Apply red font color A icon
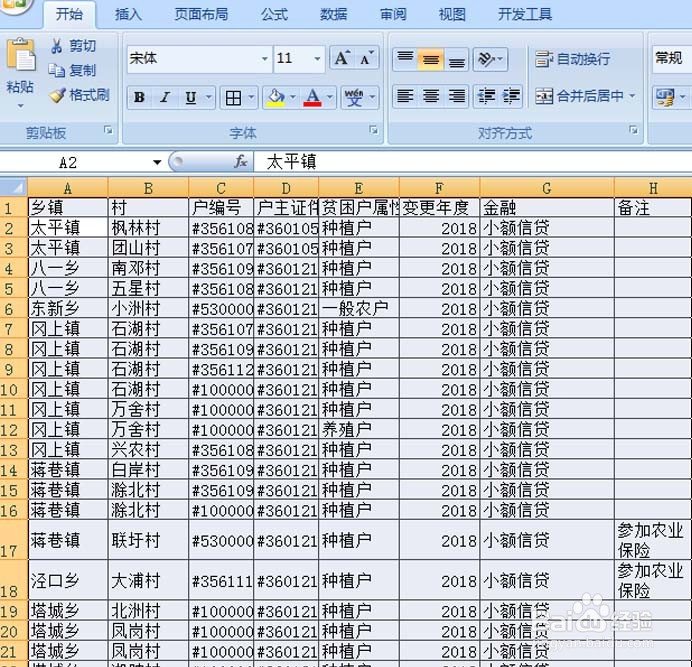The height and width of the screenshot is (667, 692). (312, 98)
